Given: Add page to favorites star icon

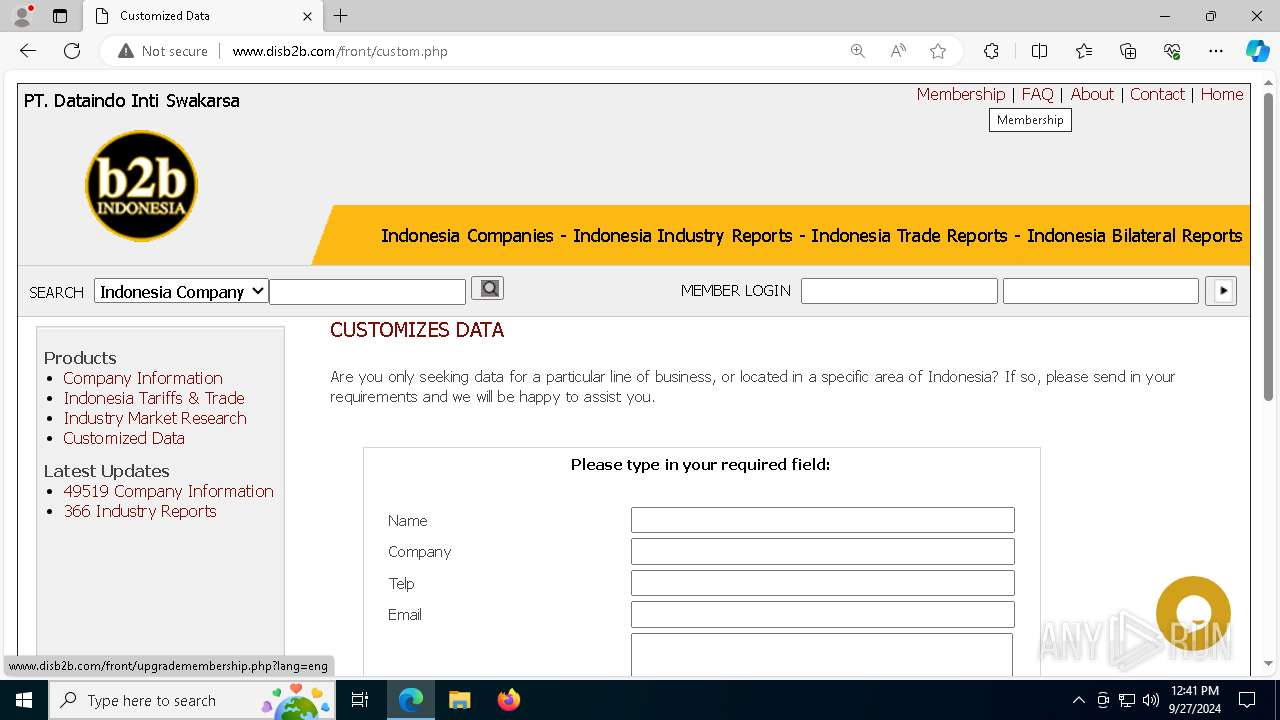Looking at the screenshot, I should coord(938,51).
